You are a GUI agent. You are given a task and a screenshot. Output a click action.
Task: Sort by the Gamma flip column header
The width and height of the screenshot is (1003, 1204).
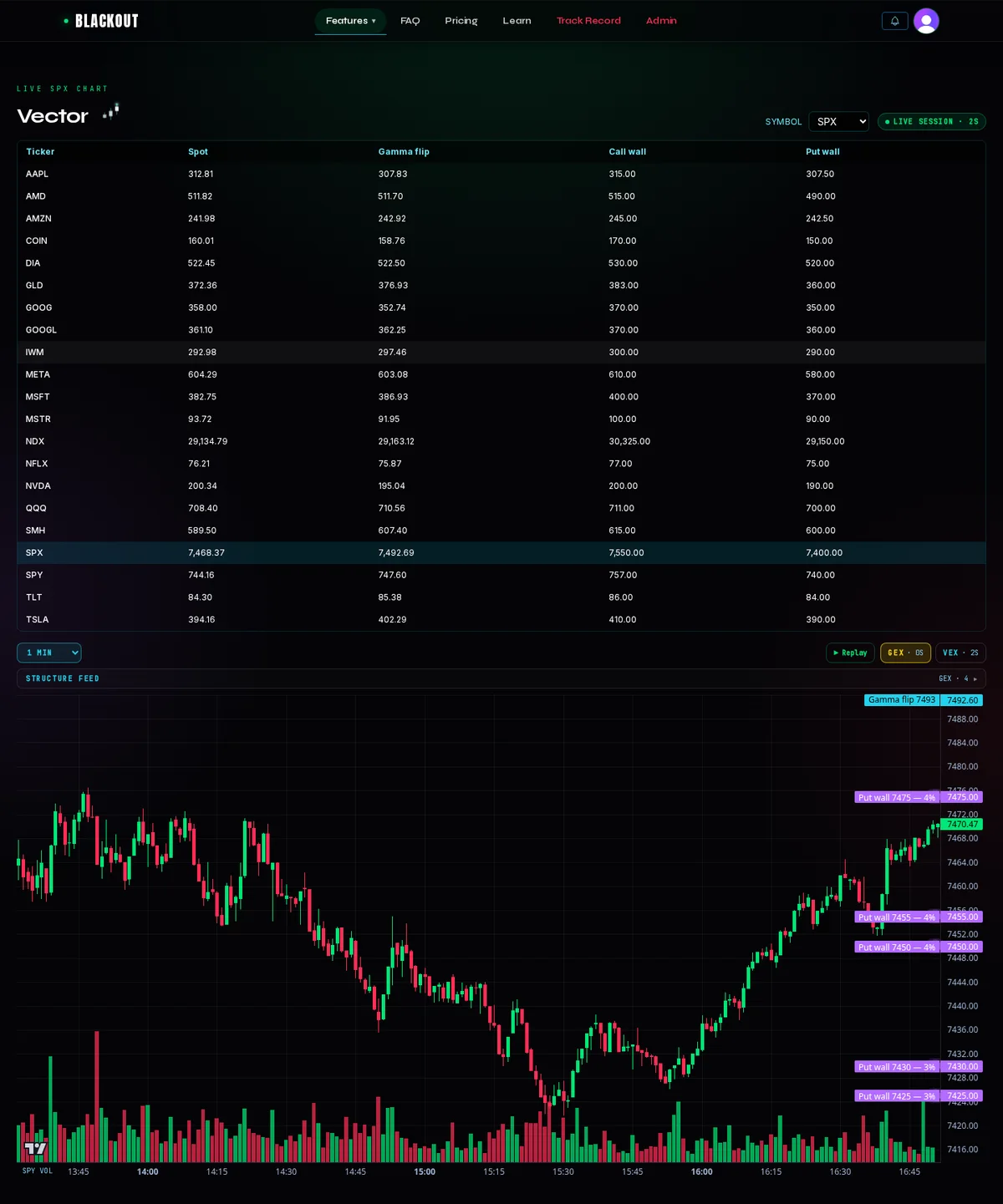tap(404, 152)
